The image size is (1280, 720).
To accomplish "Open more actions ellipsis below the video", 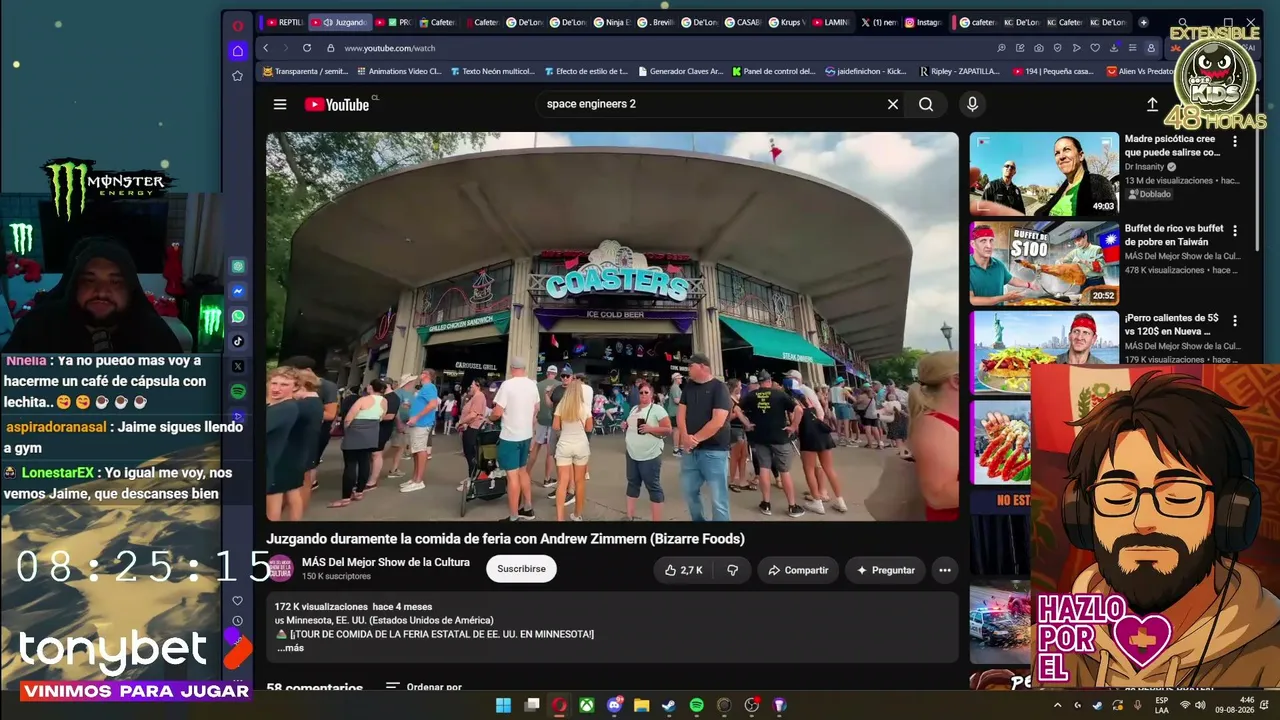I will [944, 570].
